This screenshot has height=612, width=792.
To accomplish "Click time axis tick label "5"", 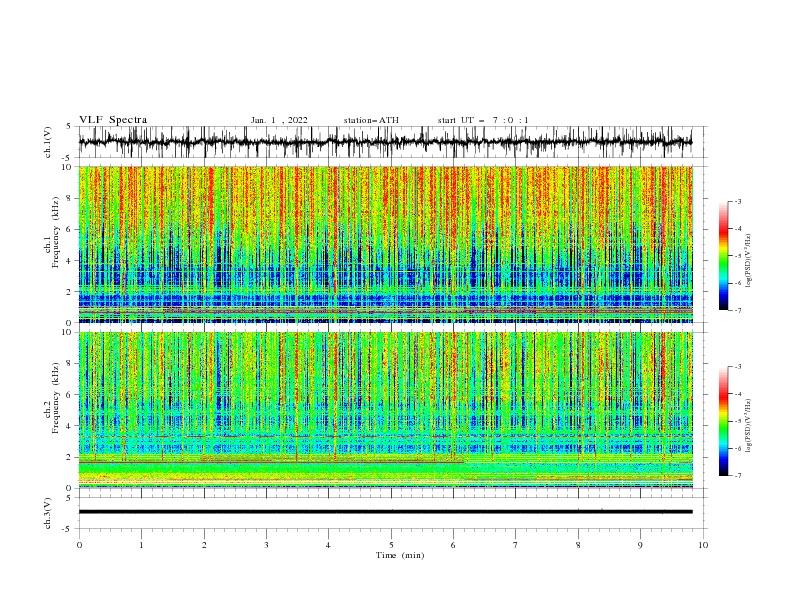I will [391, 545].
